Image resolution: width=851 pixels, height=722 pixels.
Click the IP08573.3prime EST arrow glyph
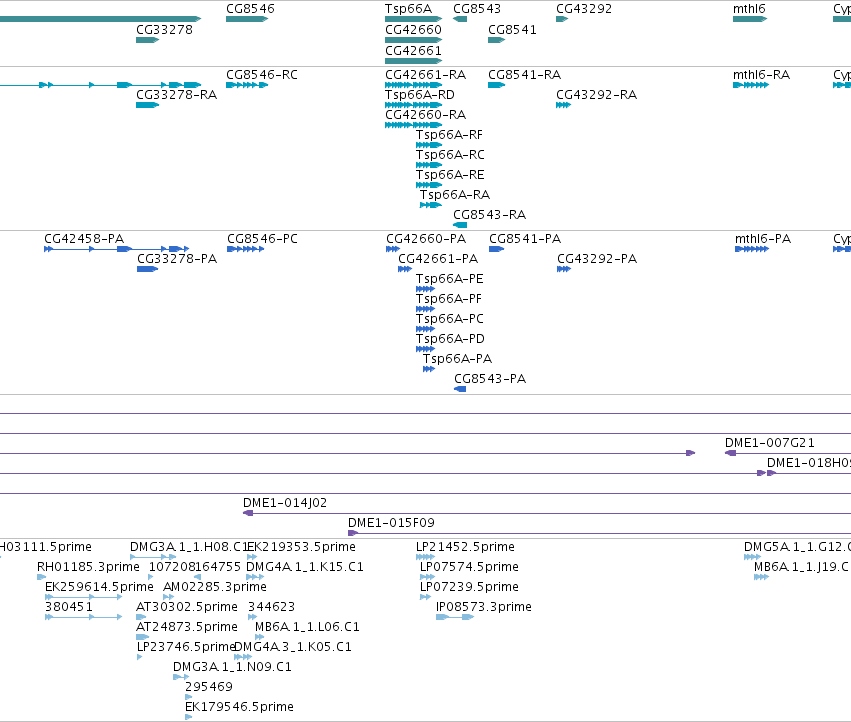(455, 617)
